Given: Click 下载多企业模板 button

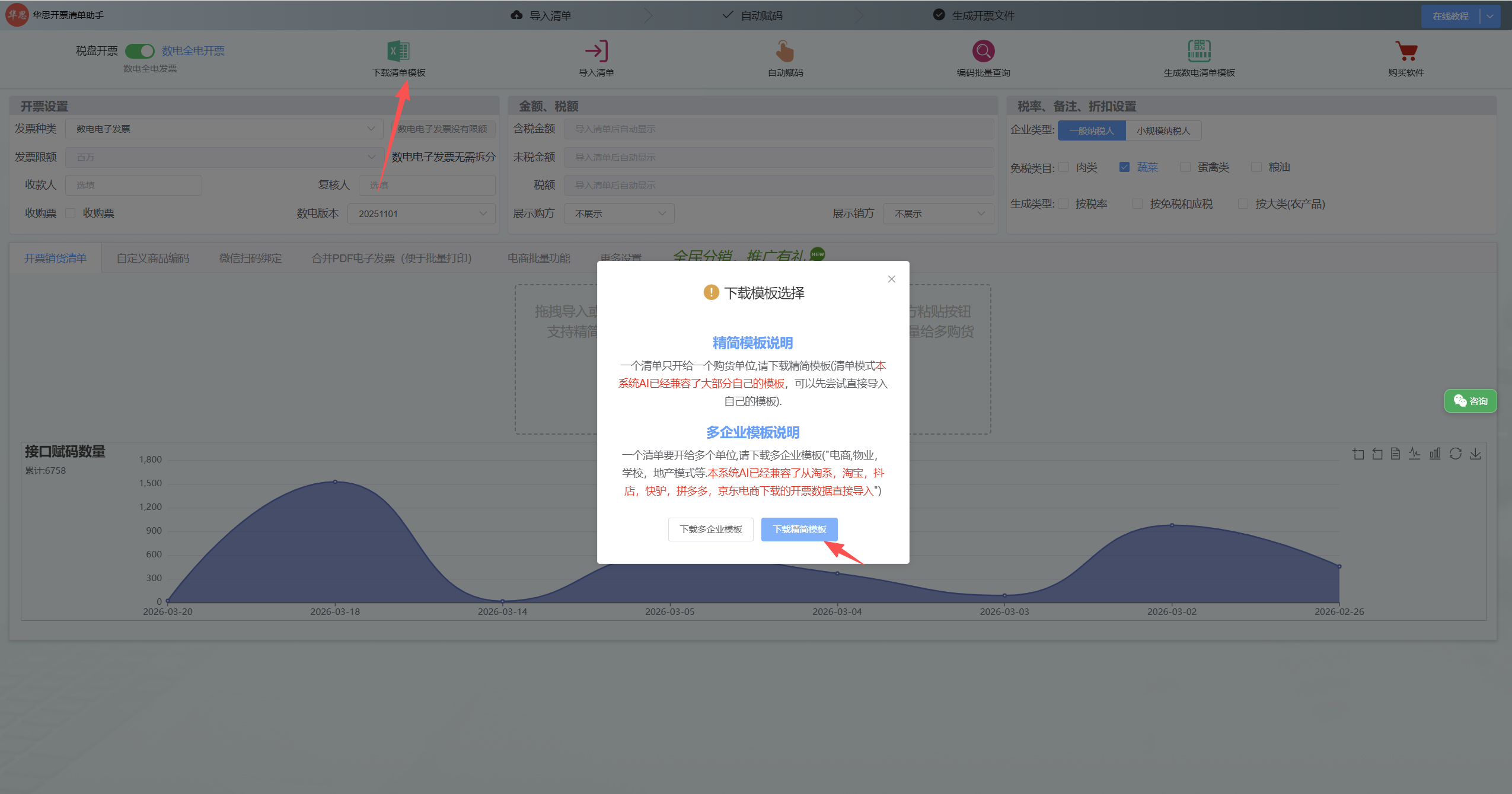Looking at the screenshot, I should click(x=710, y=530).
